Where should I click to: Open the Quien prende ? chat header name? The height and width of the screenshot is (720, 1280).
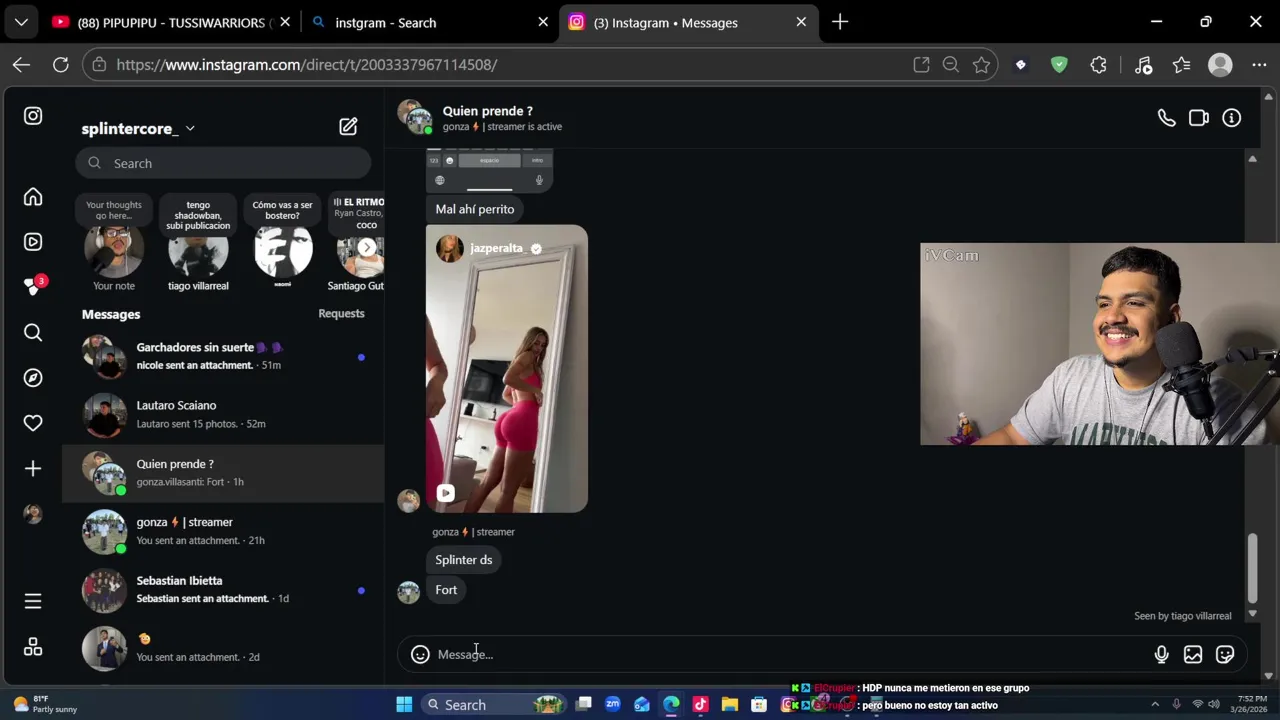coord(488,111)
